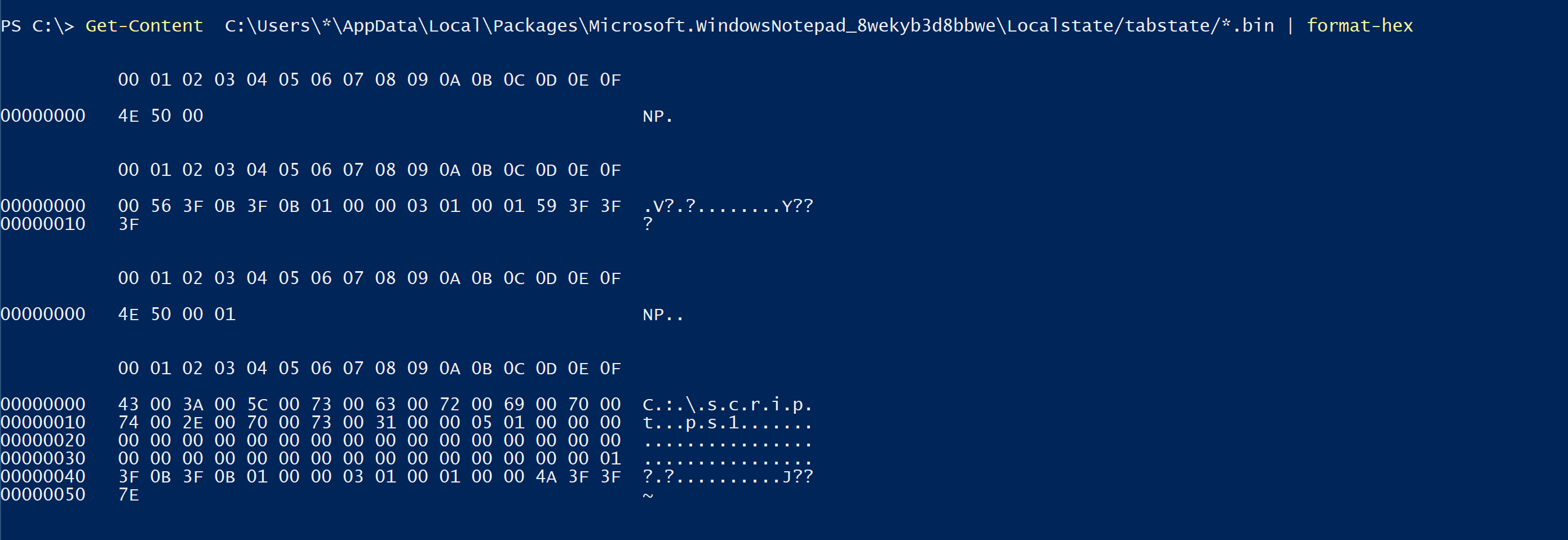Click the format-hex command text

pos(1359,25)
